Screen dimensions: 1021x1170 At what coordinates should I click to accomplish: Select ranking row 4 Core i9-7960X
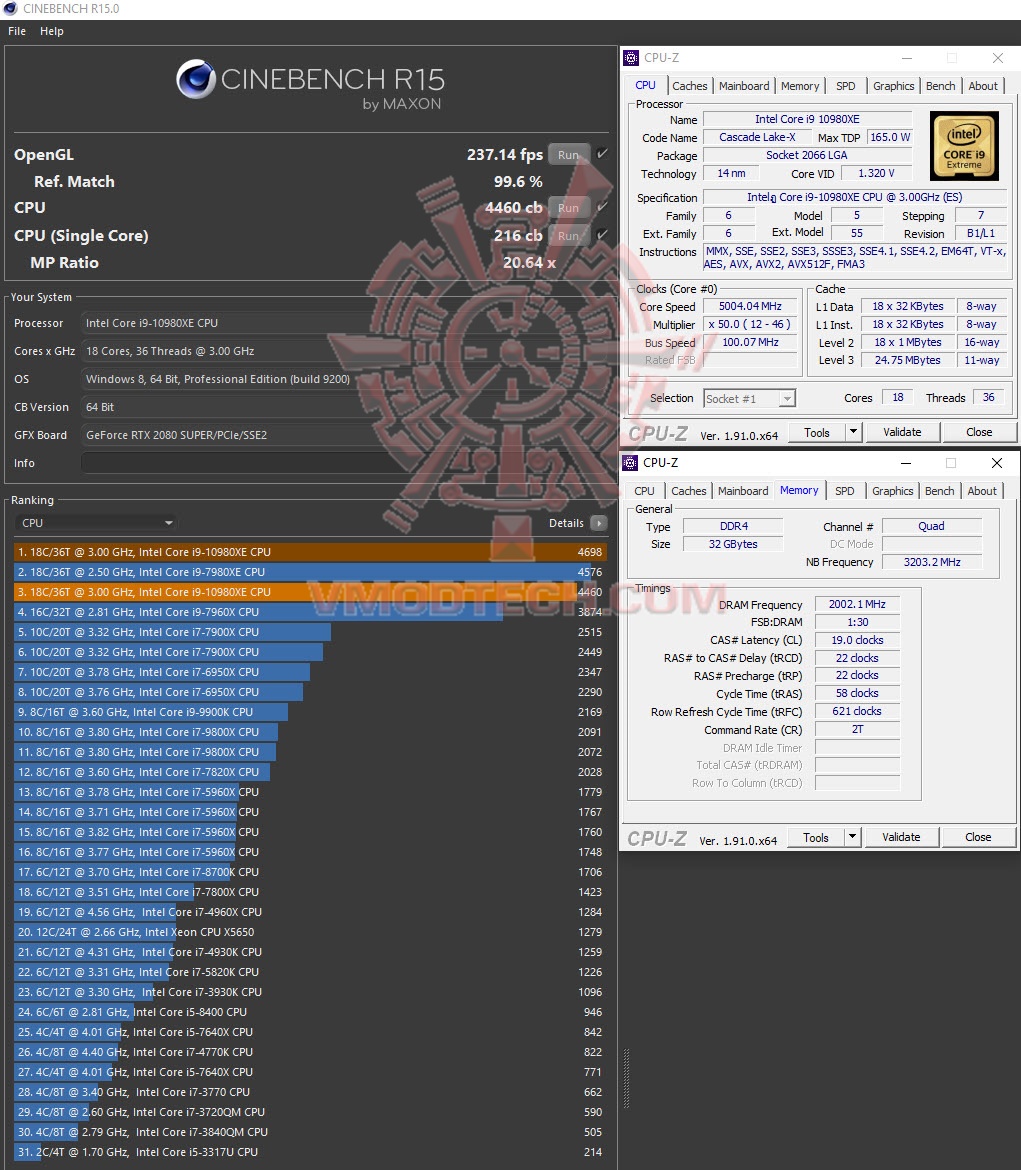click(x=310, y=612)
